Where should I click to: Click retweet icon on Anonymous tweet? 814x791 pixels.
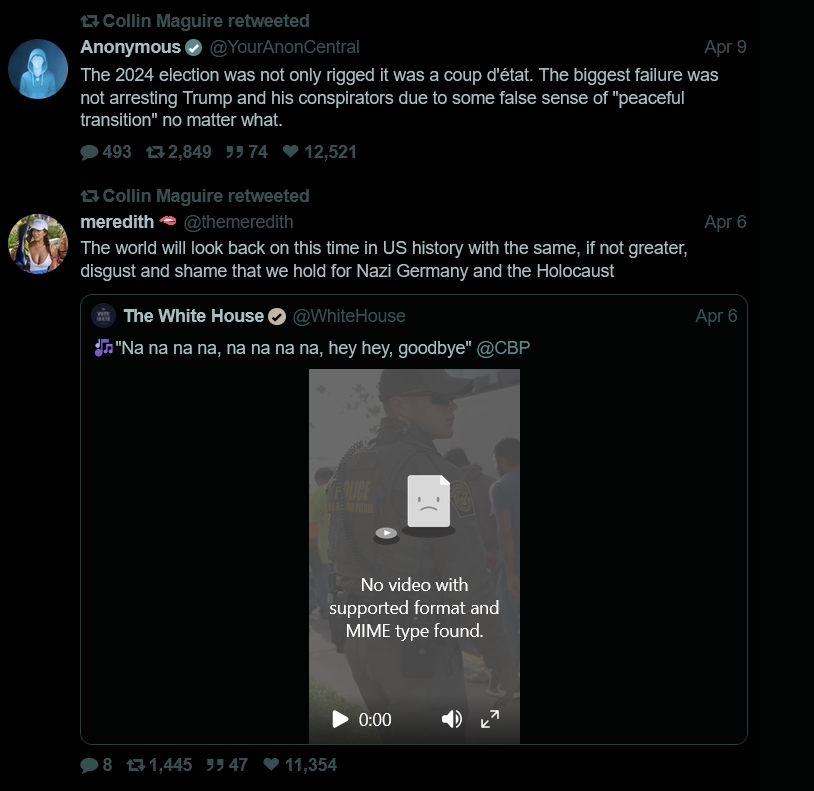156,152
